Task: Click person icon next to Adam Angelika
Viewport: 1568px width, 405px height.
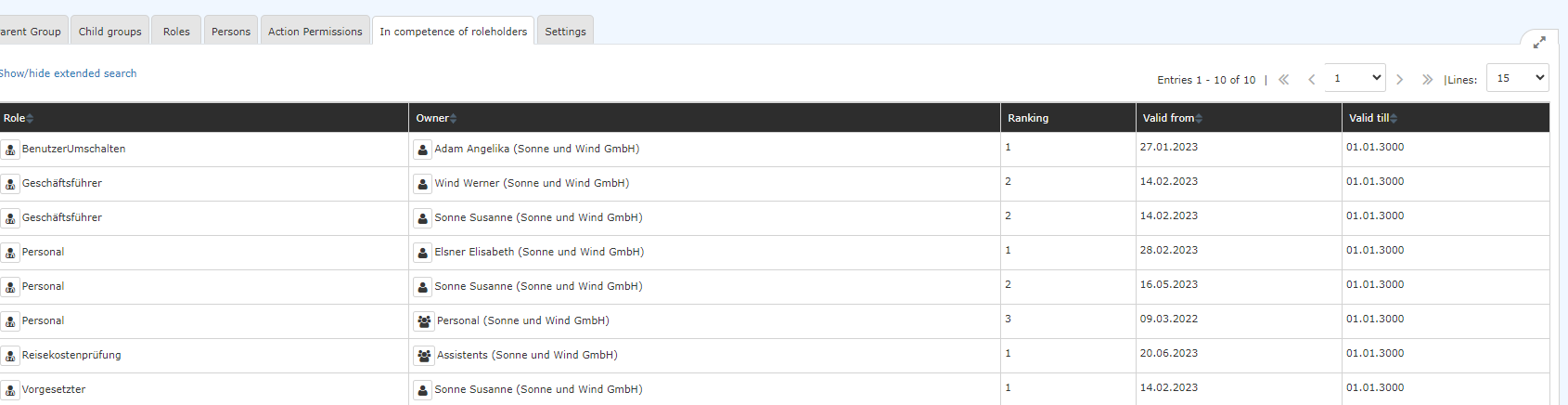Action: coord(422,150)
